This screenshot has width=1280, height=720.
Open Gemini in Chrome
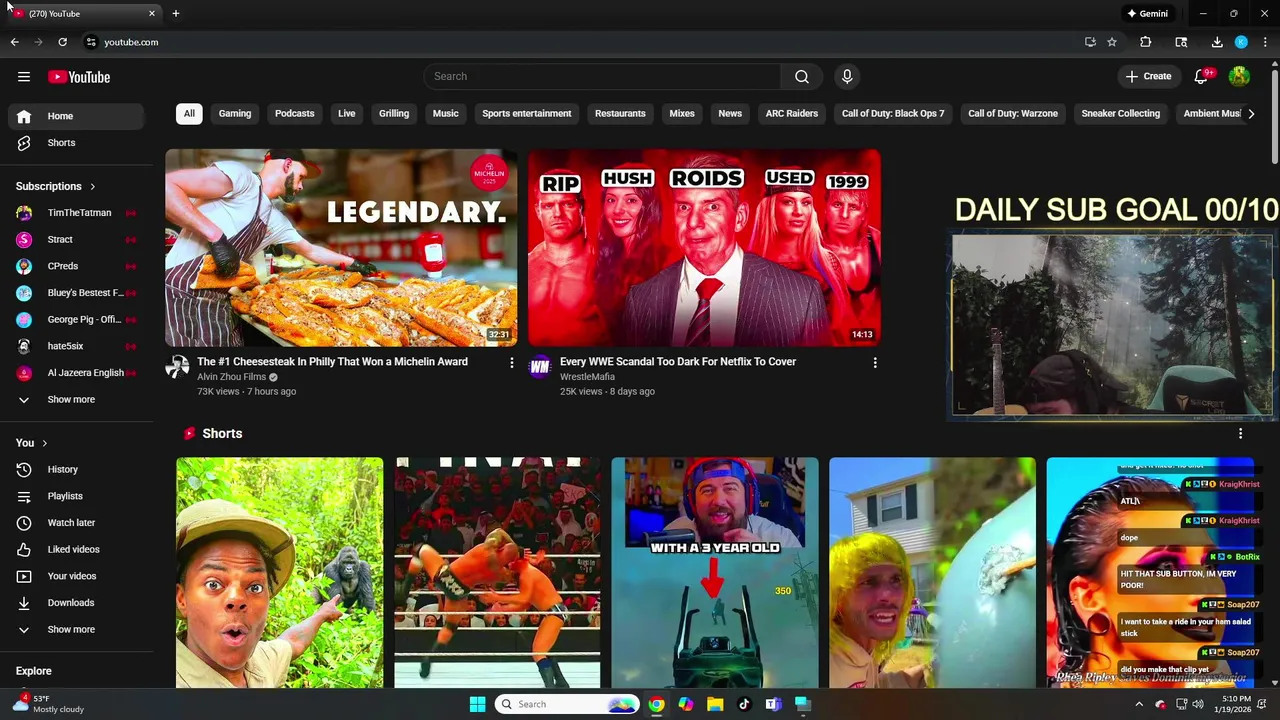(x=1148, y=13)
